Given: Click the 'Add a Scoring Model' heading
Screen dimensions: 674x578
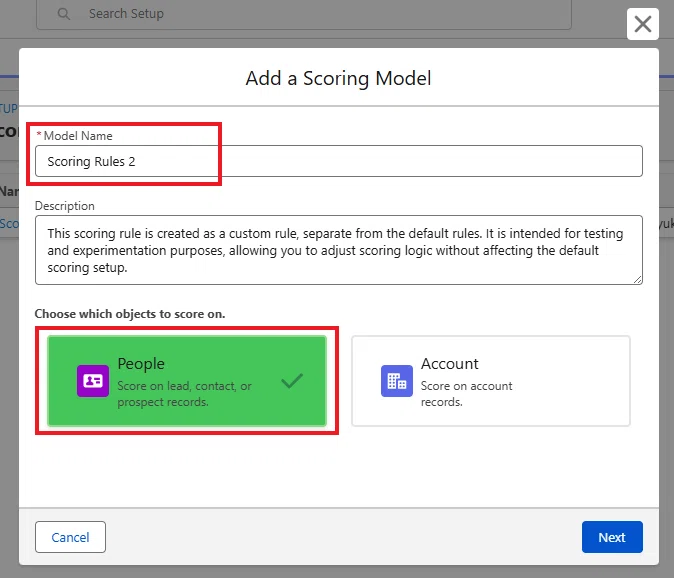Looking at the screenshot, I should click(x=338, y=78).
